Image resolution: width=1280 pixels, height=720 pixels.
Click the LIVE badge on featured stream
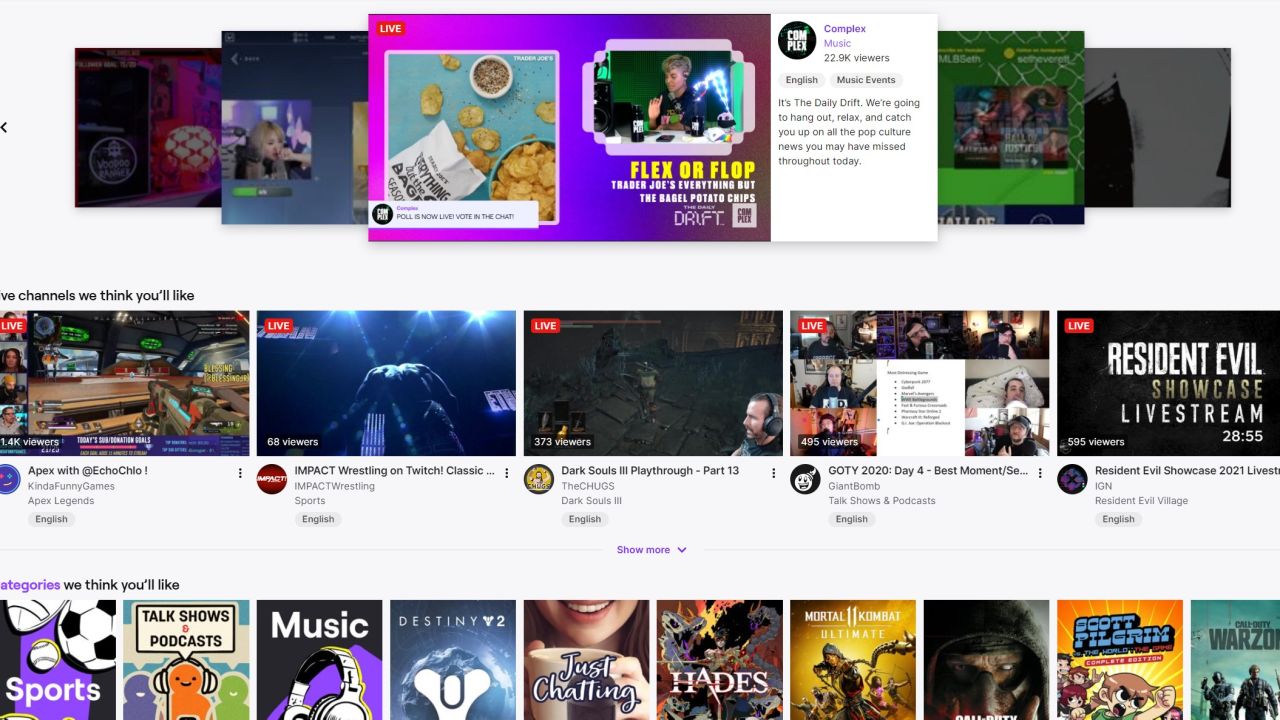click(x=390, y=29)
